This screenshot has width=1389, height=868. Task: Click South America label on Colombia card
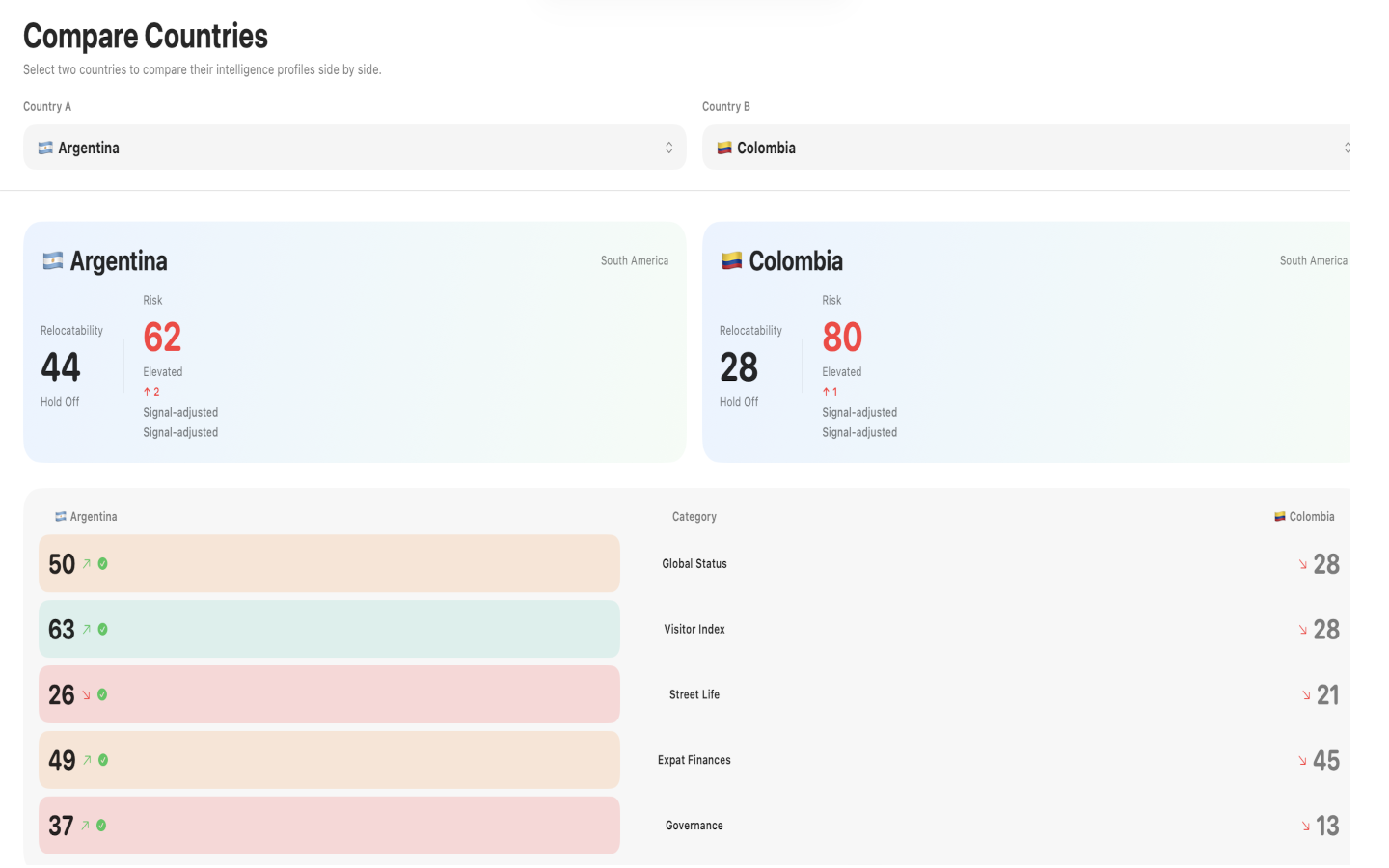point(1314,260)
